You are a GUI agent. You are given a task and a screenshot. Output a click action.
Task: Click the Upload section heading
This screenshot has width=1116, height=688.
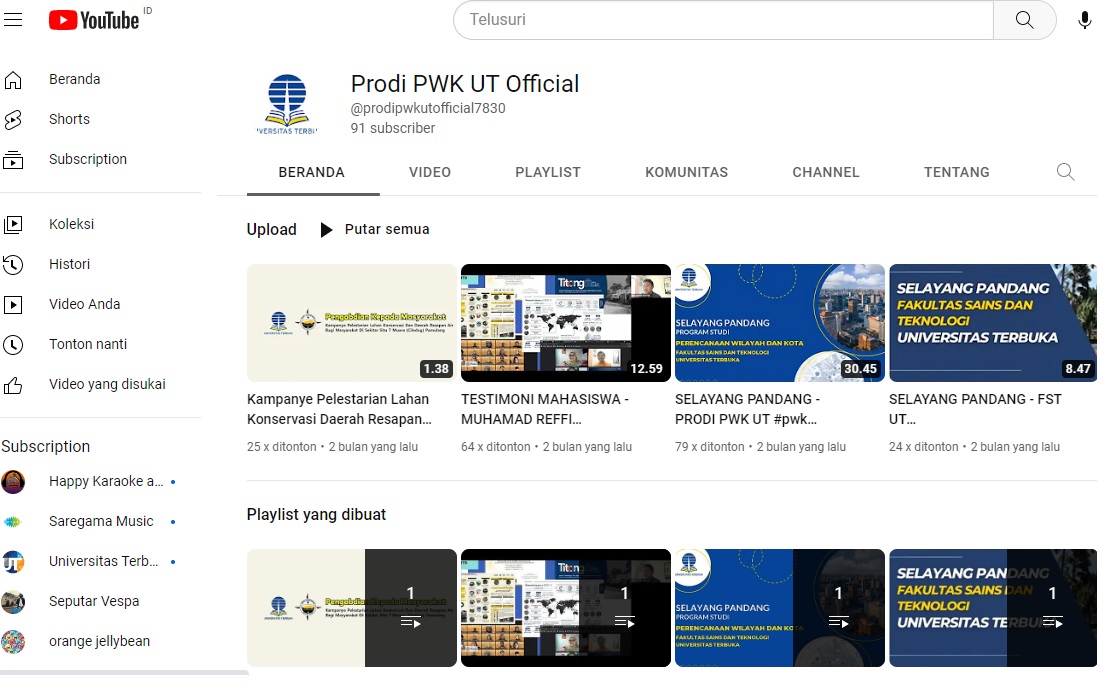(271, 230)
